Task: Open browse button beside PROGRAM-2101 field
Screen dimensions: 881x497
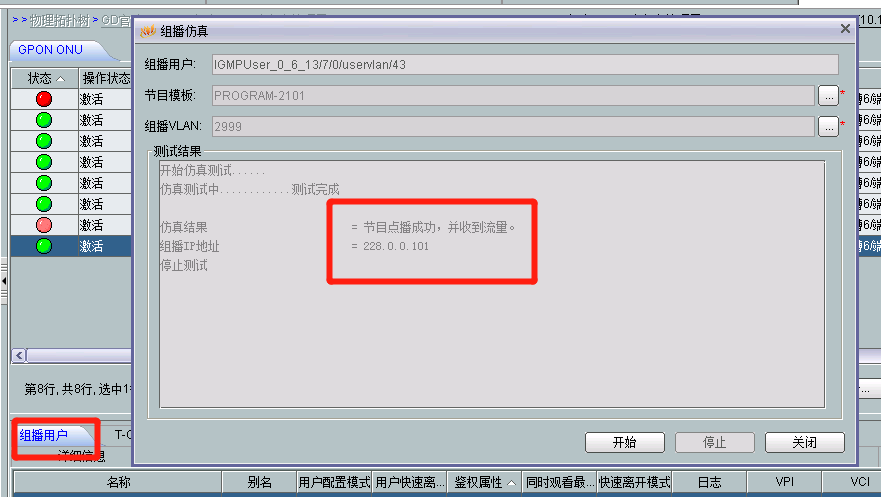Action: pos(828,96)
